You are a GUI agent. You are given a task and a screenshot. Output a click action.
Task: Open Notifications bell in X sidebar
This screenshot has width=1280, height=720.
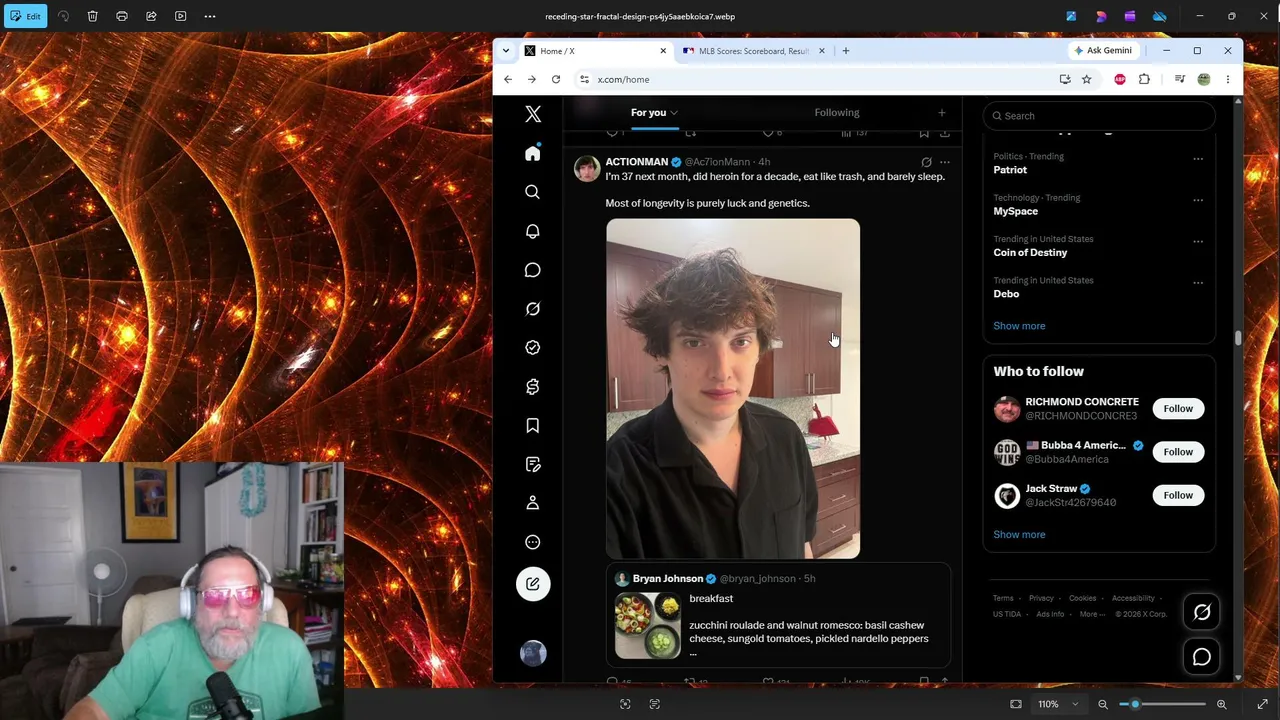pos(533,231)
